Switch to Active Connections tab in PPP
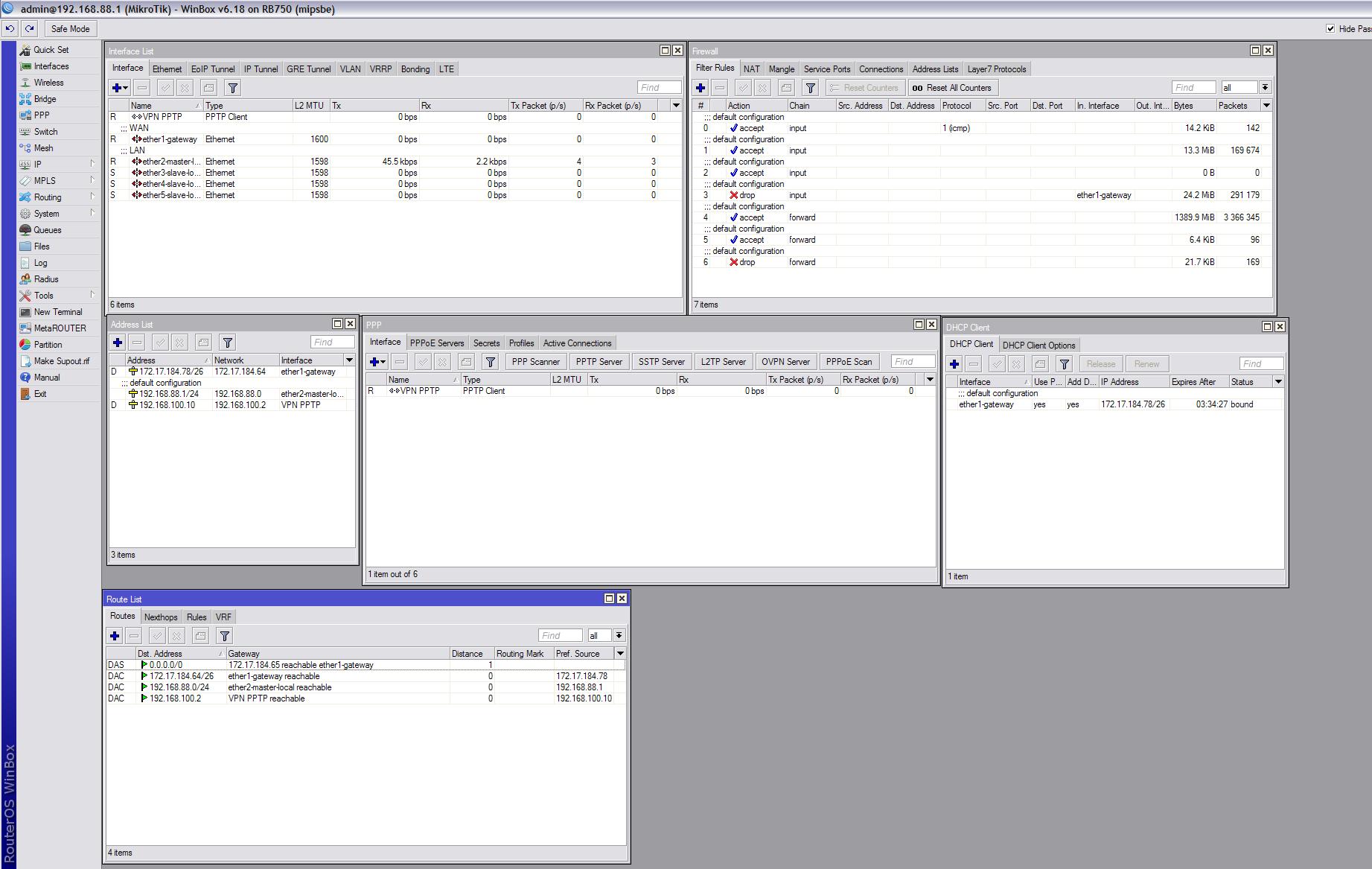This screenshot has width=1372, height=869. click(577, 343)
